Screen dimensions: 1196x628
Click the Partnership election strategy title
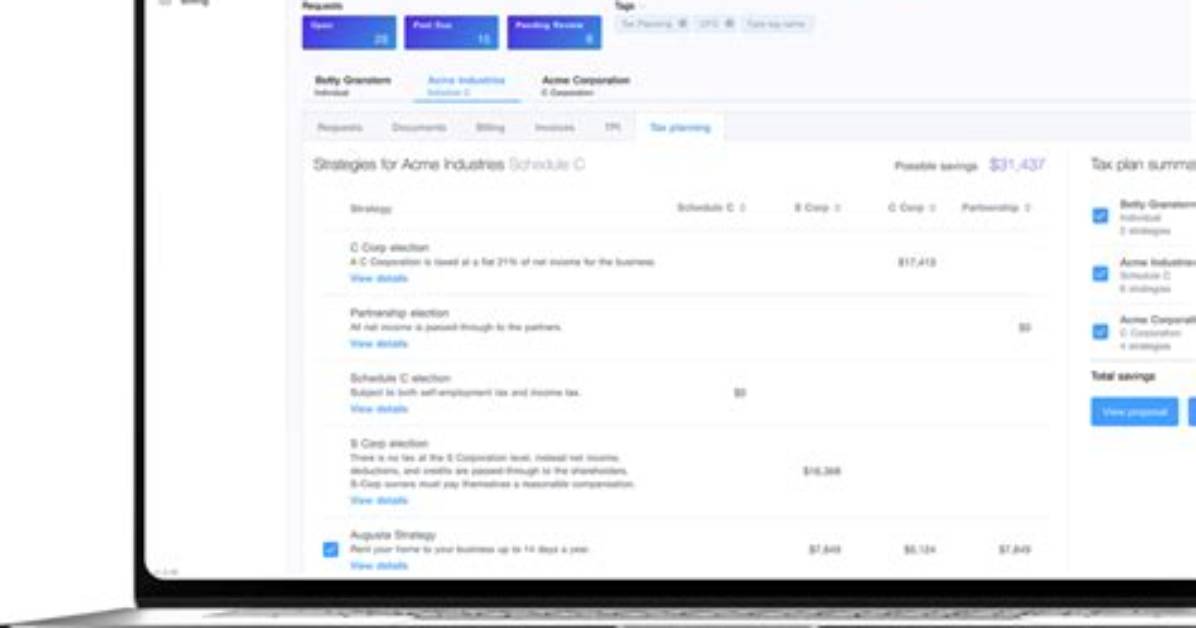[x=399, y=313]
